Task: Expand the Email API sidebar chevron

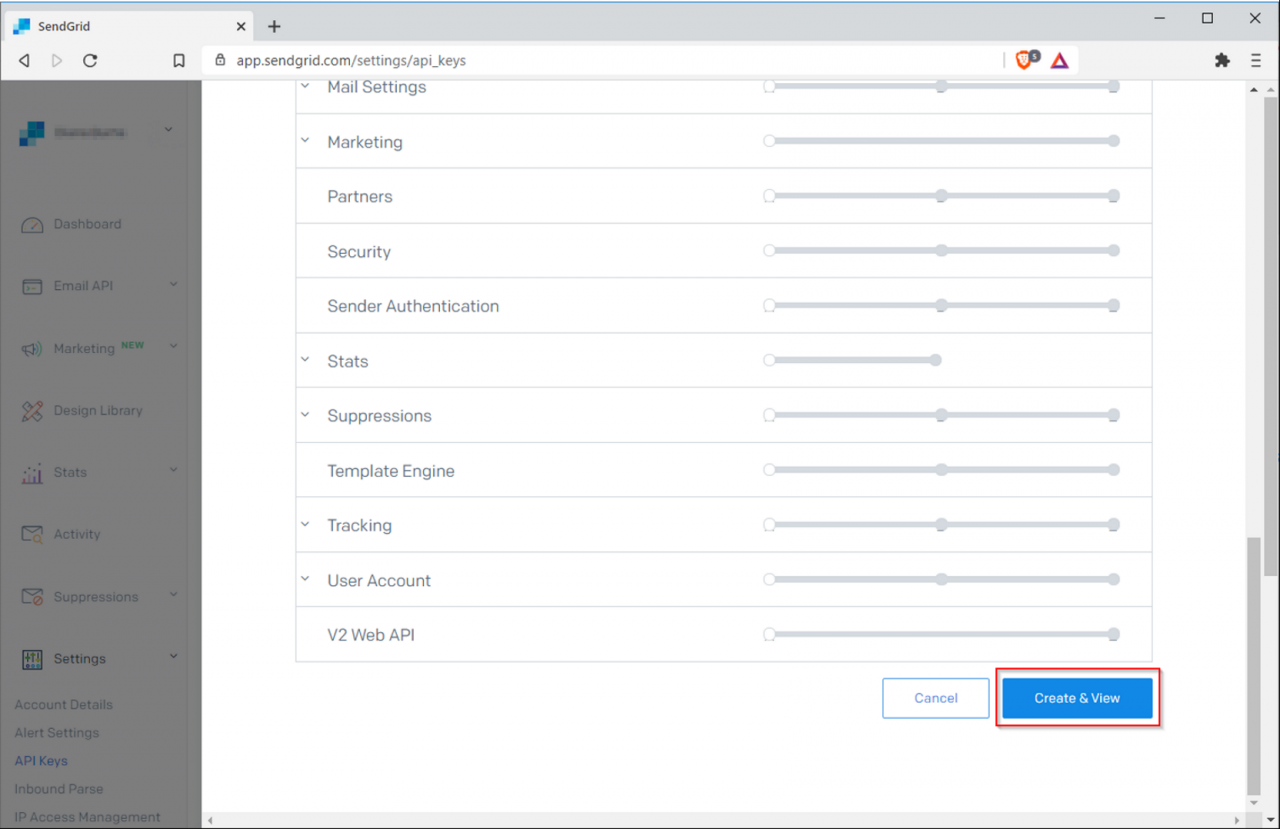Action: pyautogui.click(x=173, y=285)
